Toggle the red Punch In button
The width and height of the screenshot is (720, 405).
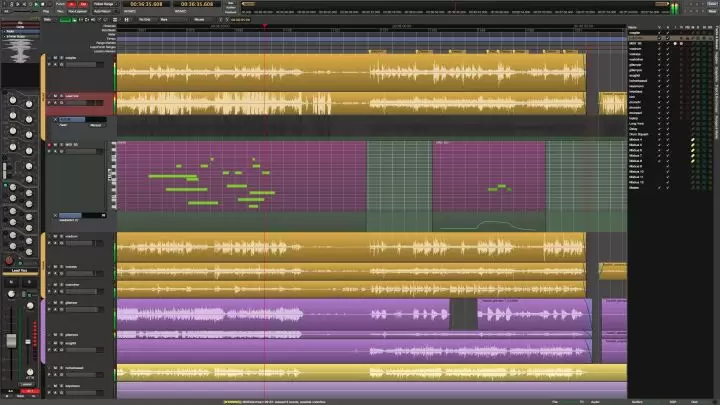coord(72,4)
